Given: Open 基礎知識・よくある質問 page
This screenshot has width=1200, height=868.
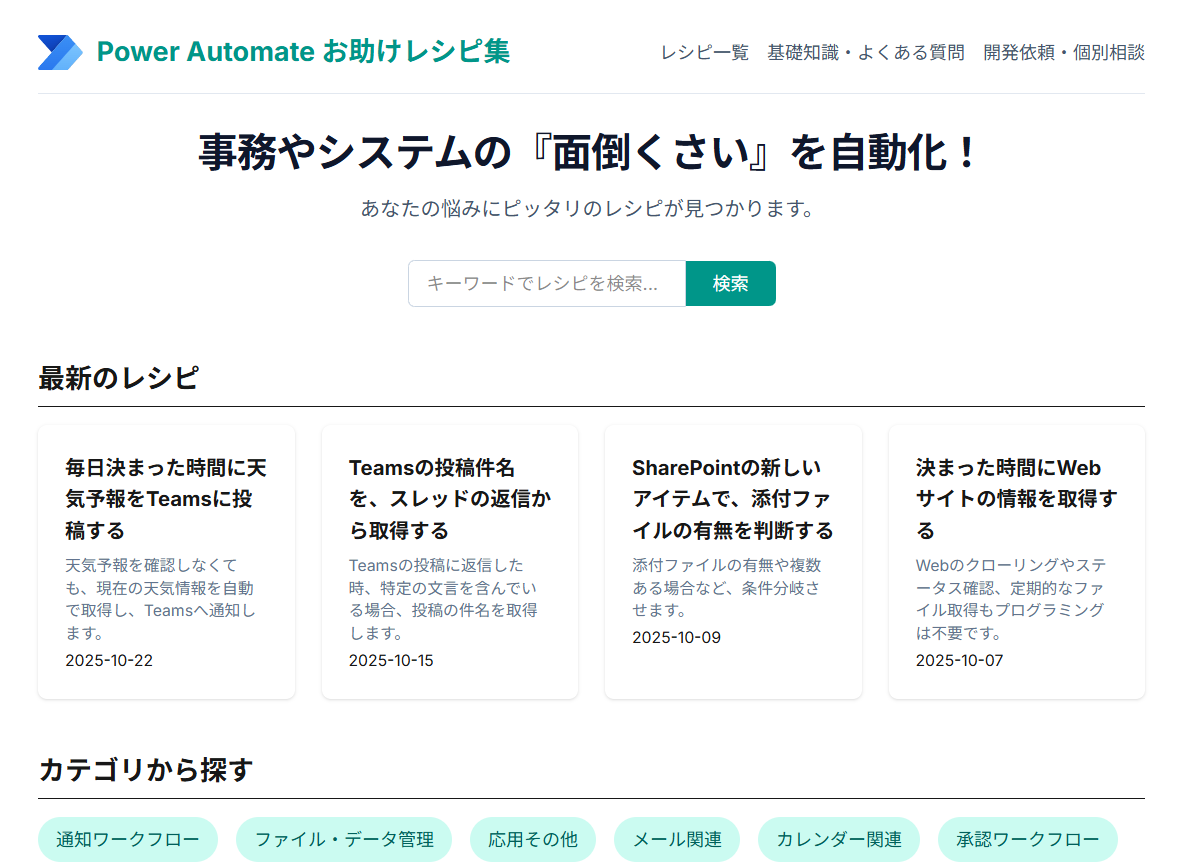Looking at the screenshot, I should [865, 52].
